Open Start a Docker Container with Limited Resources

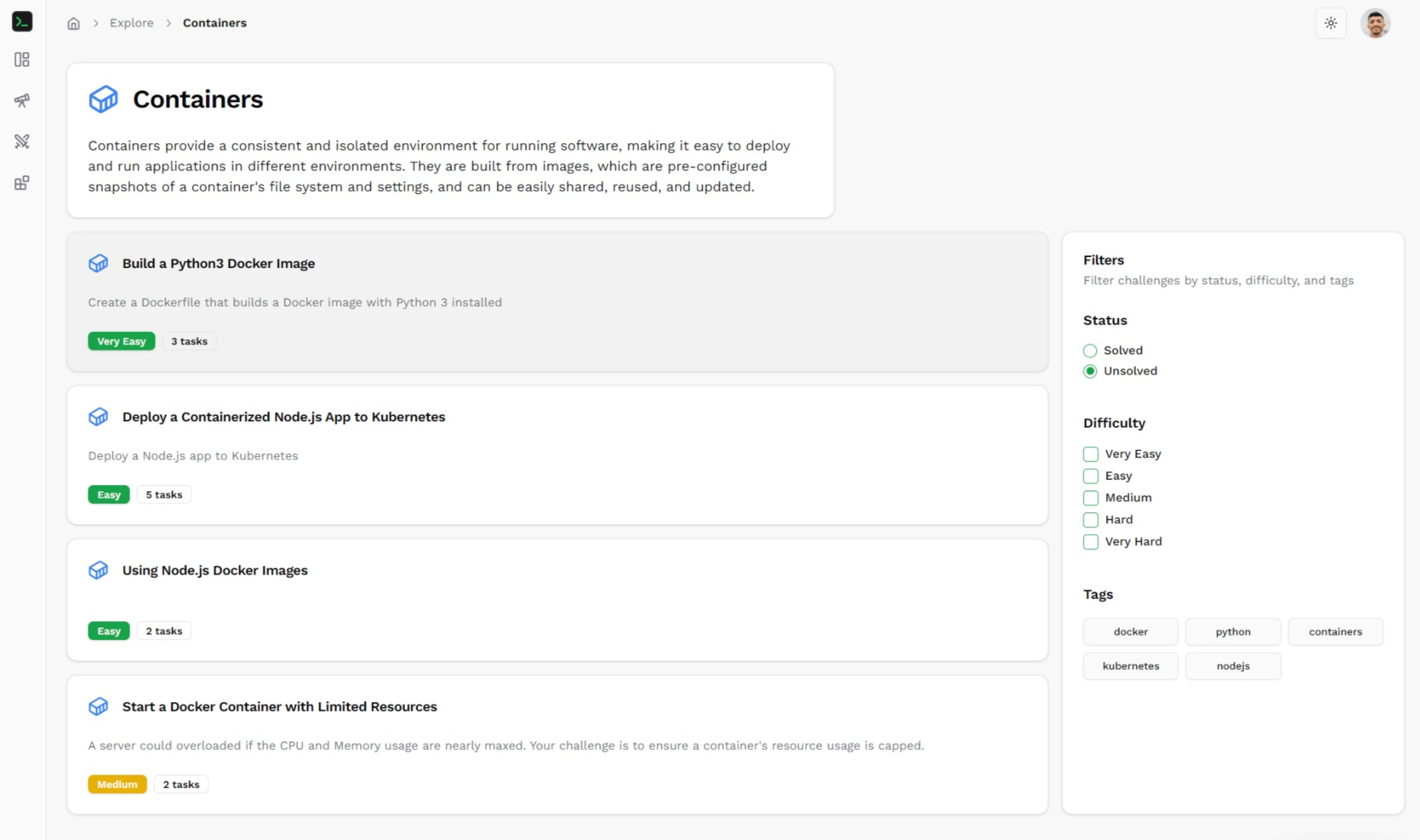[279, 707]
